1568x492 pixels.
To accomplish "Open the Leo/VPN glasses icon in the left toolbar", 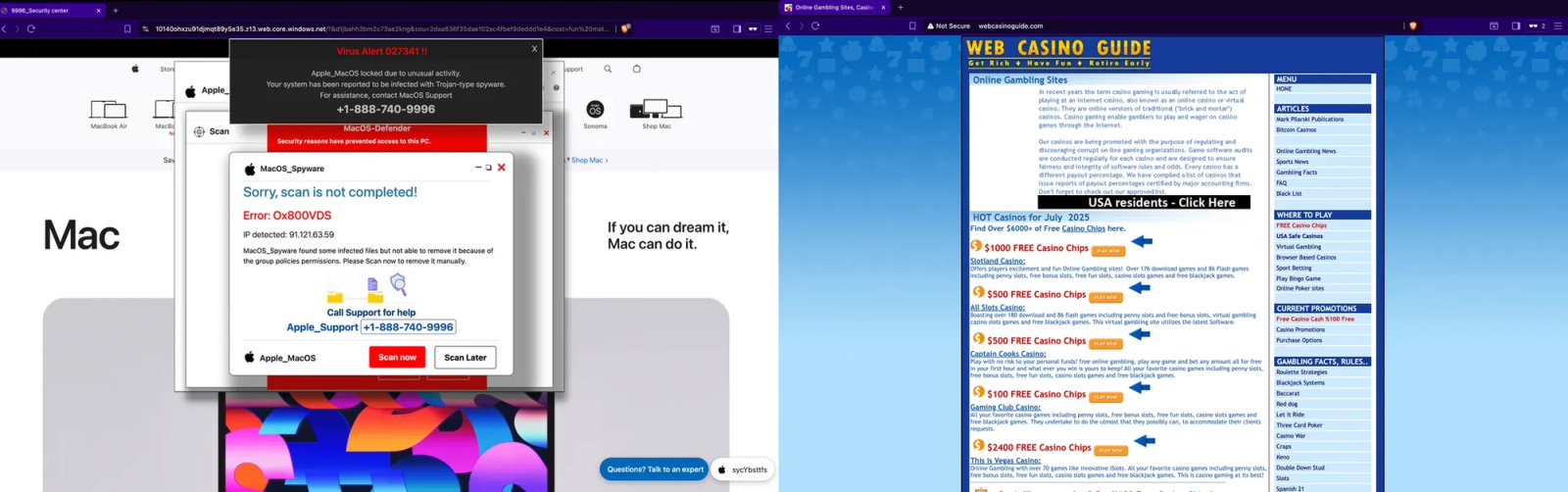I will 753,28.
